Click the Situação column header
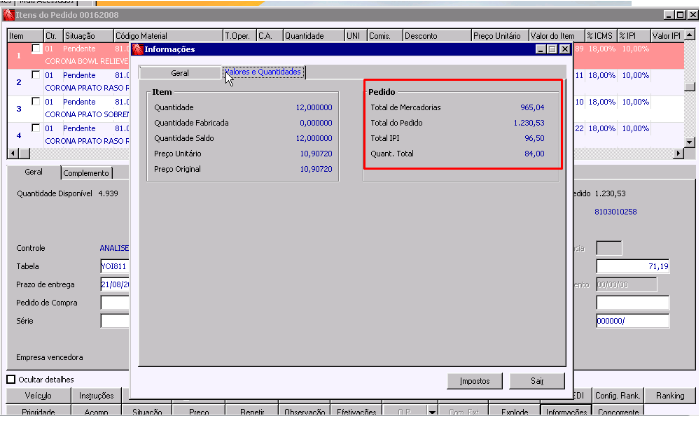This screenshot has width=699, height=421. (88, 36)
